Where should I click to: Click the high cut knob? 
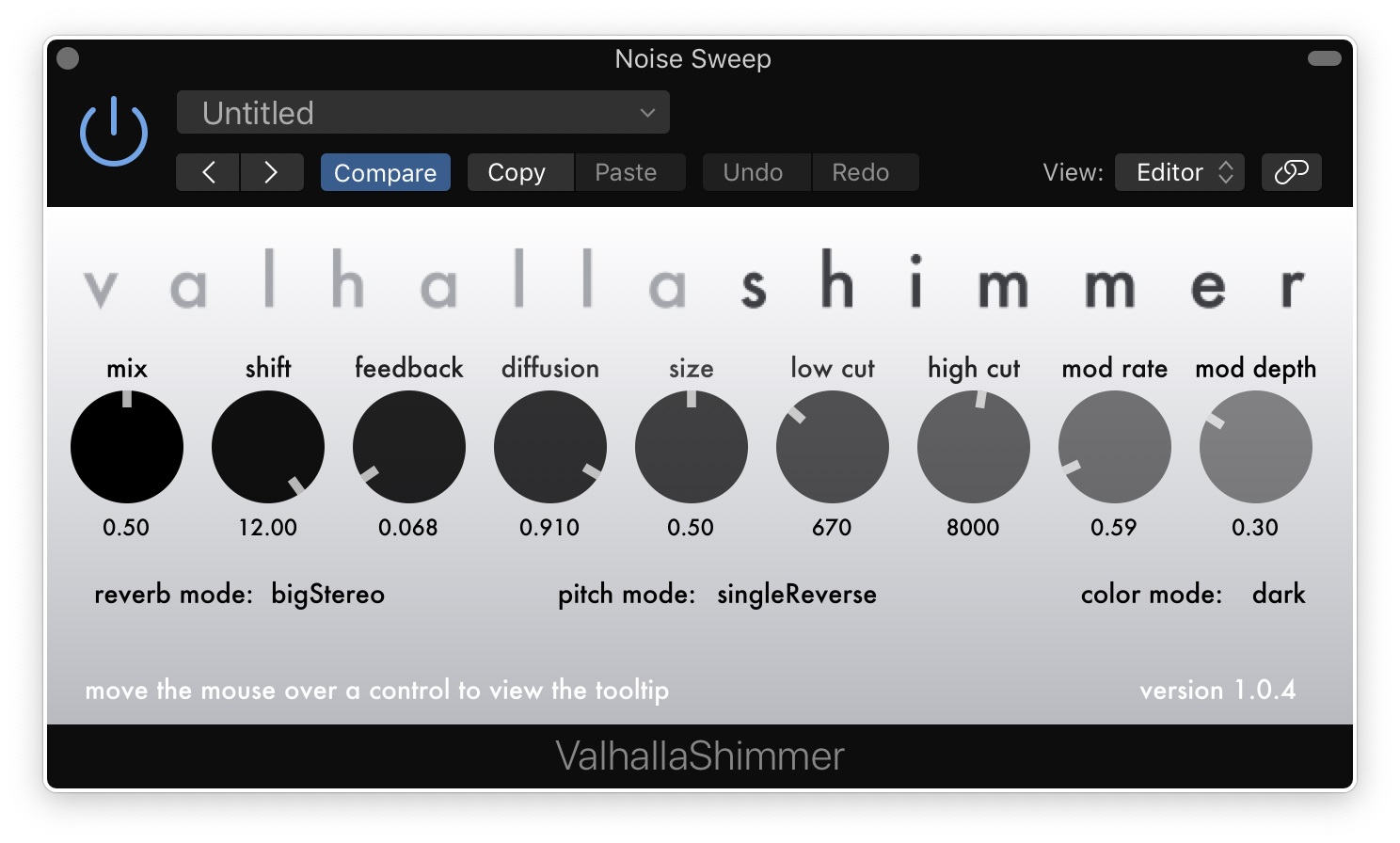[974, 447]
